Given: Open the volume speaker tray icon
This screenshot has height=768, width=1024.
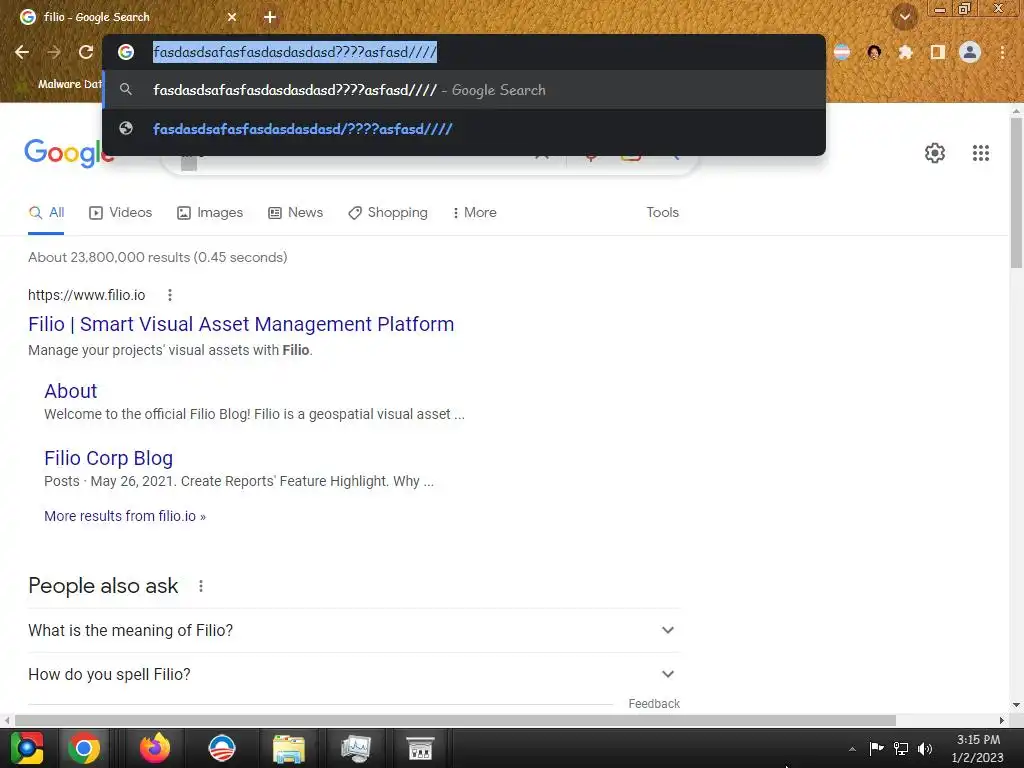Looking at the screenshot, I should click(925, 748).
